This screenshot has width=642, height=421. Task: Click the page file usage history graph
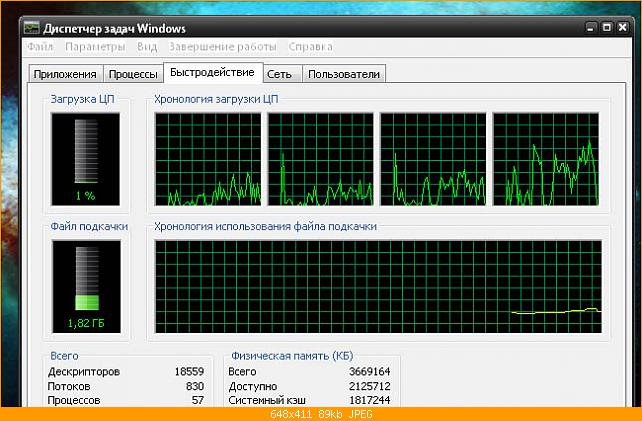[x=378, y=286]
